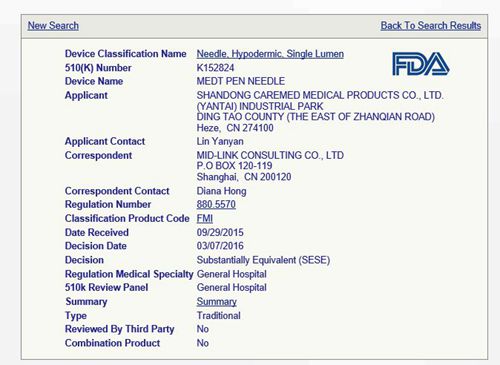Click the date received 09/29/2015

220,232
